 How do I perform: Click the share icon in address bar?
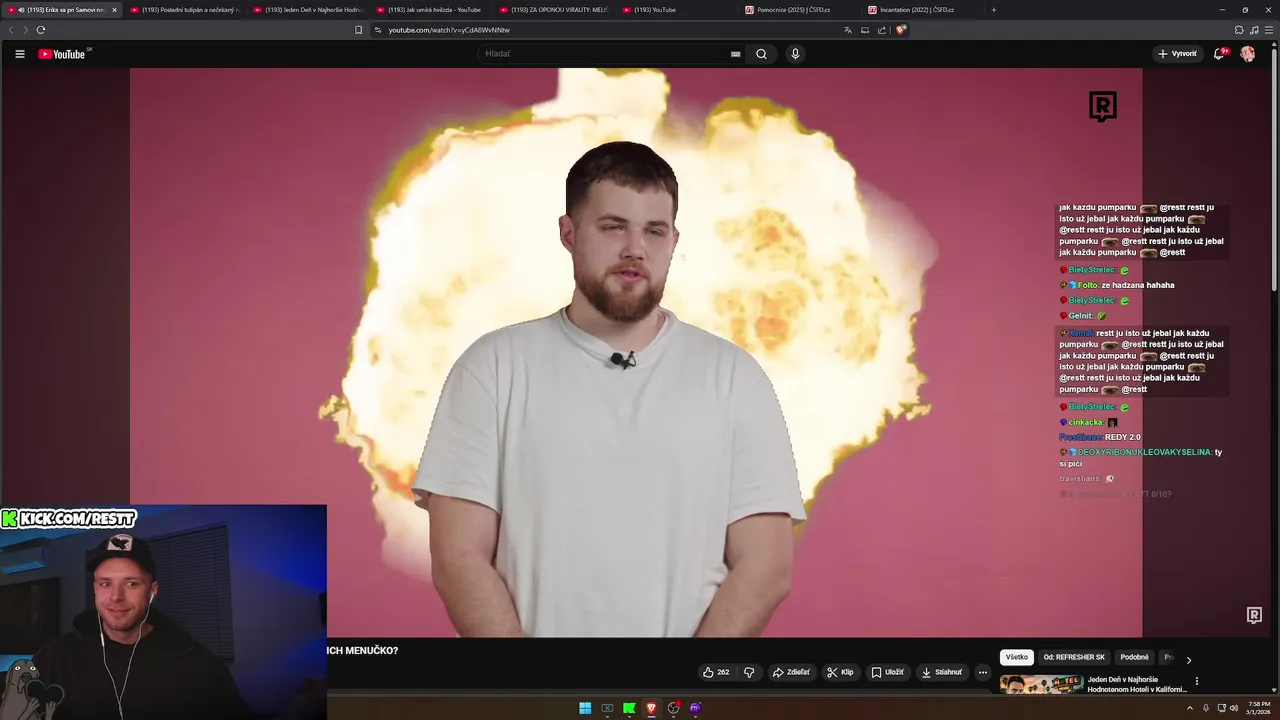click(881, 30)
